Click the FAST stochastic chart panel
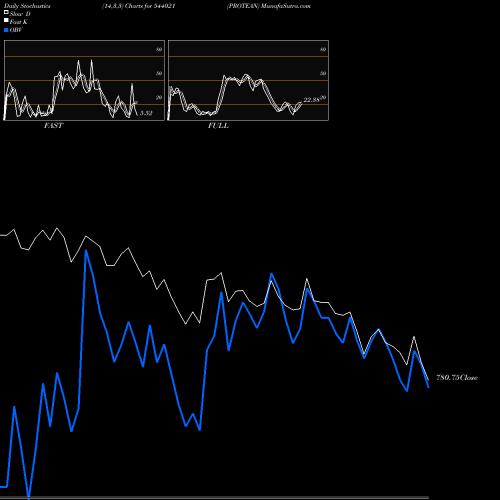 (x=84, y=80)
